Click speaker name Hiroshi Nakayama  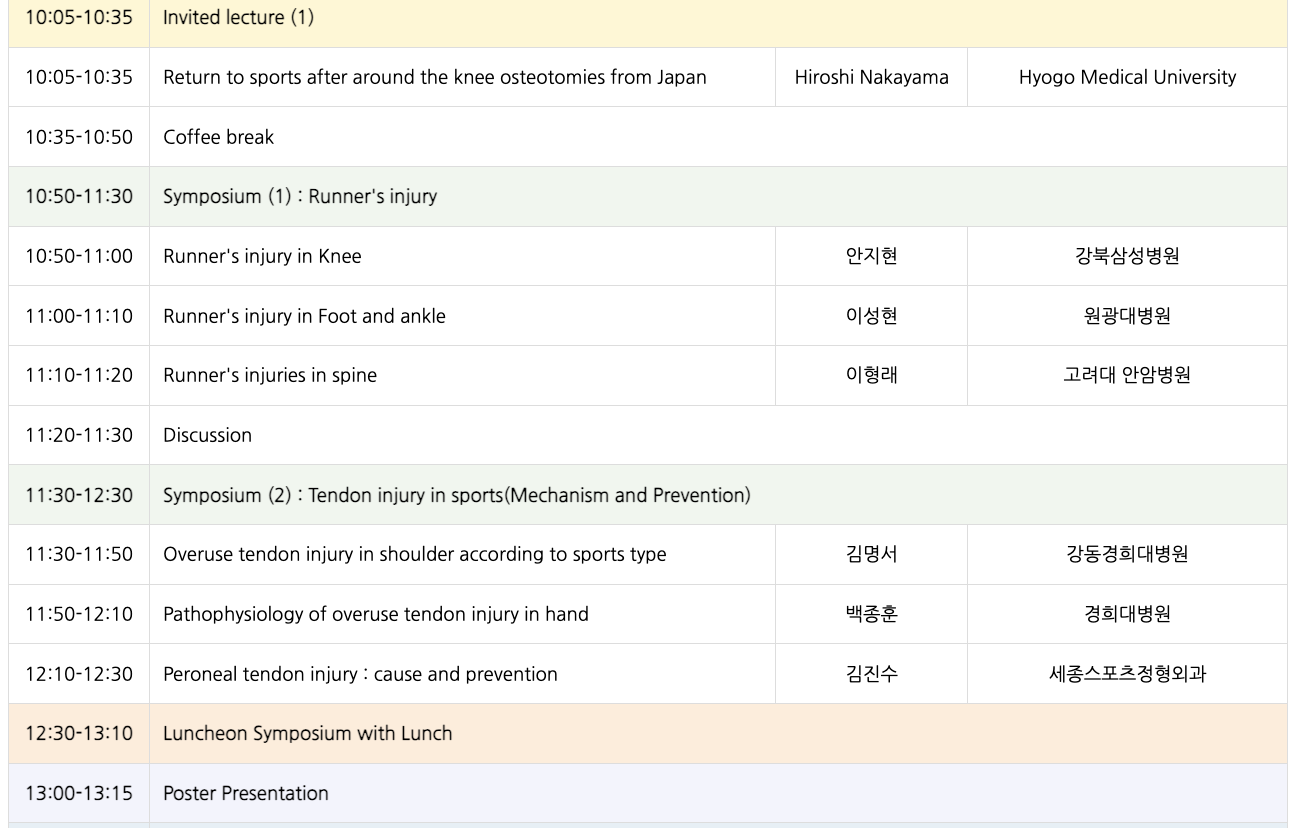coord(871,77)
